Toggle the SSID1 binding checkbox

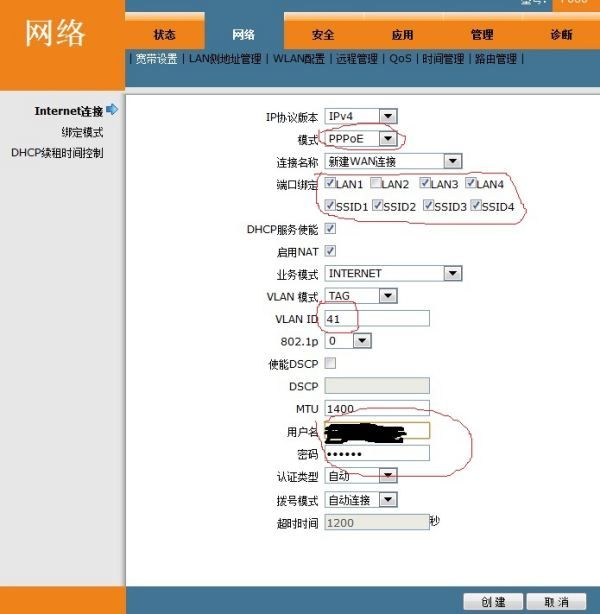pos(330,205)
